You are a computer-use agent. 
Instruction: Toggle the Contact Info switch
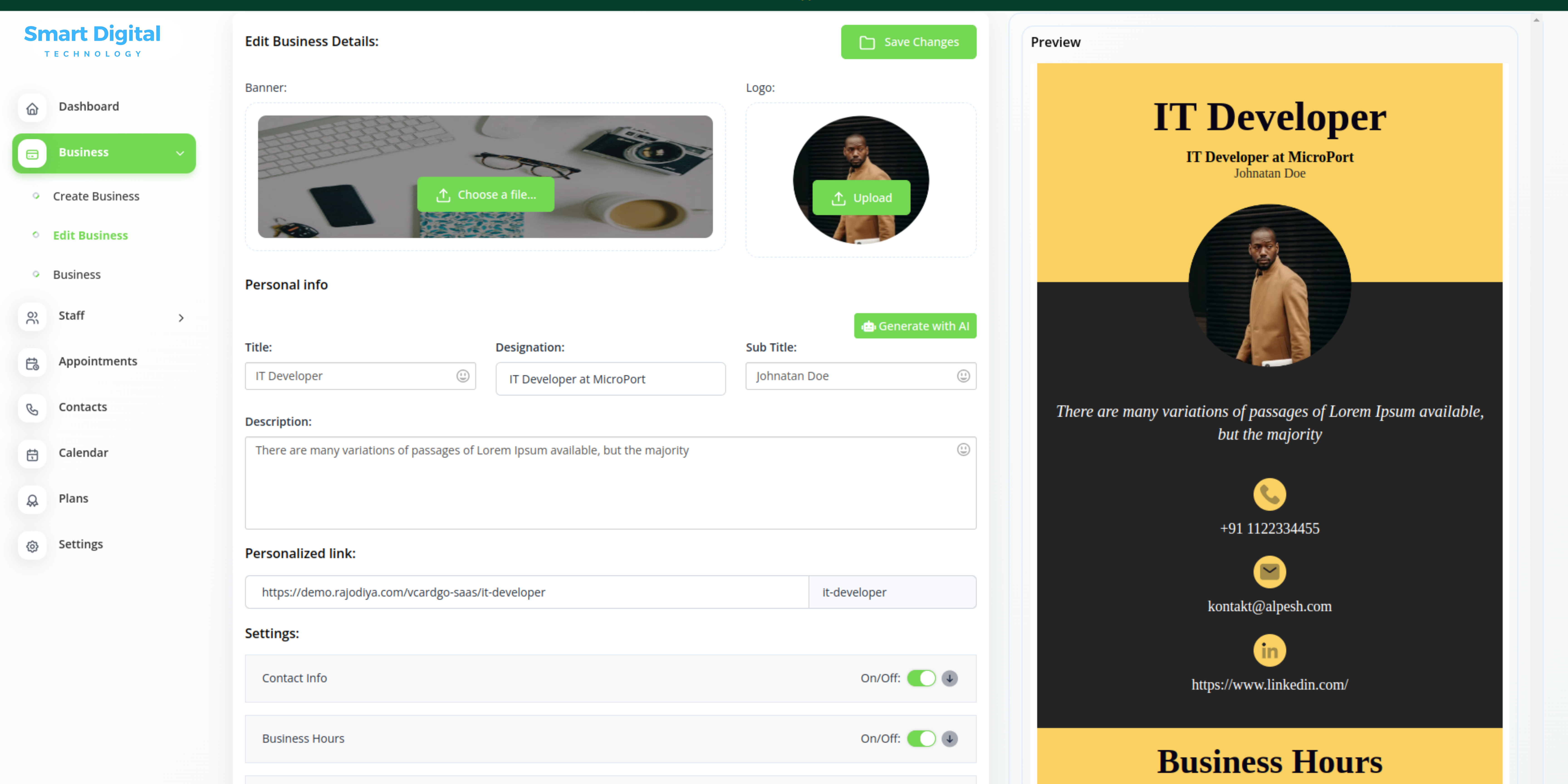[x=921, y=678]
